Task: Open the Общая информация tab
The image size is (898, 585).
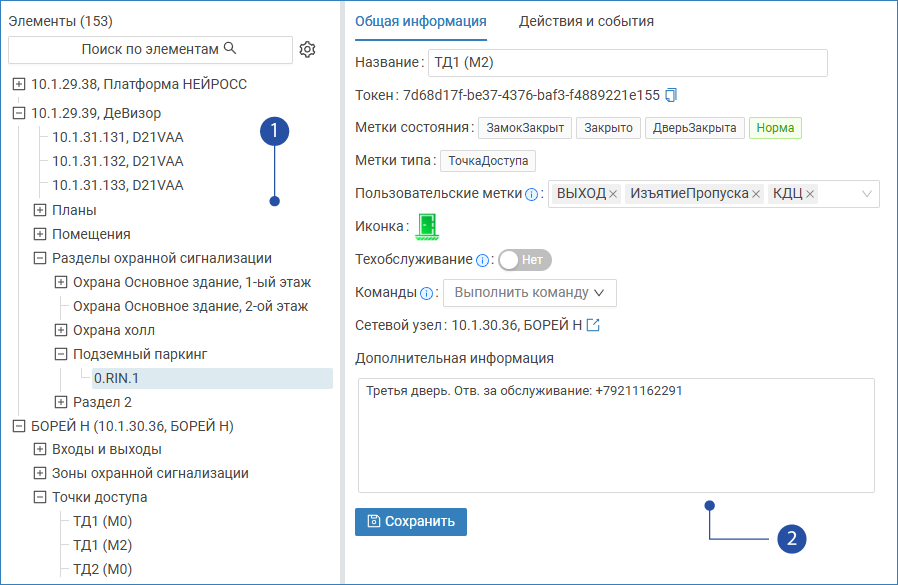Action: 421,21
